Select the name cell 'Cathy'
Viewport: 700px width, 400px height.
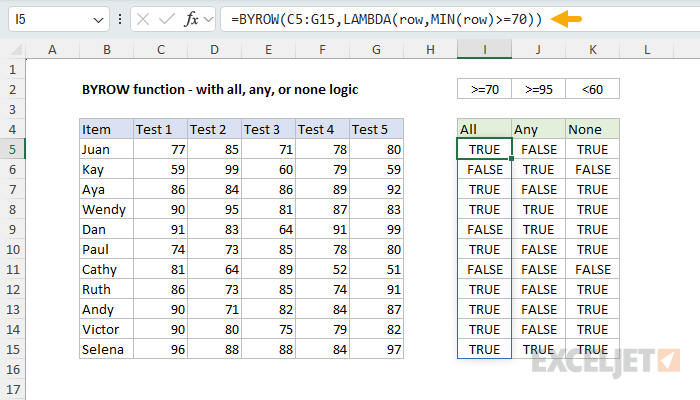point(107,270)
